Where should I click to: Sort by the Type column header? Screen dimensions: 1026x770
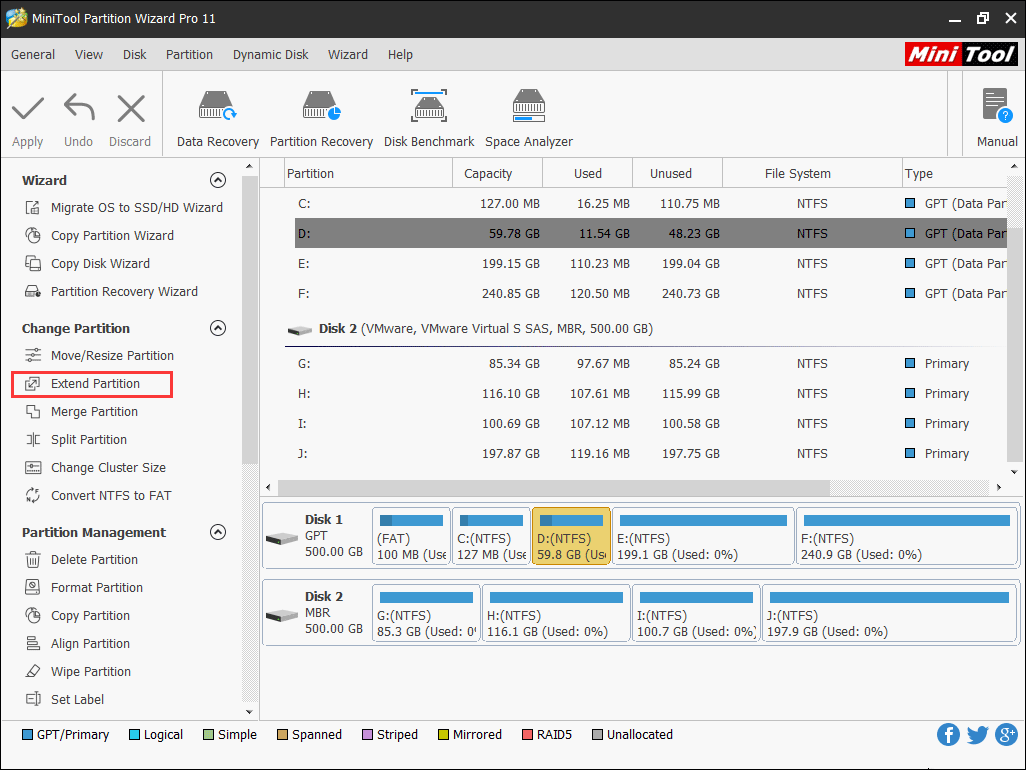point(954,173)
